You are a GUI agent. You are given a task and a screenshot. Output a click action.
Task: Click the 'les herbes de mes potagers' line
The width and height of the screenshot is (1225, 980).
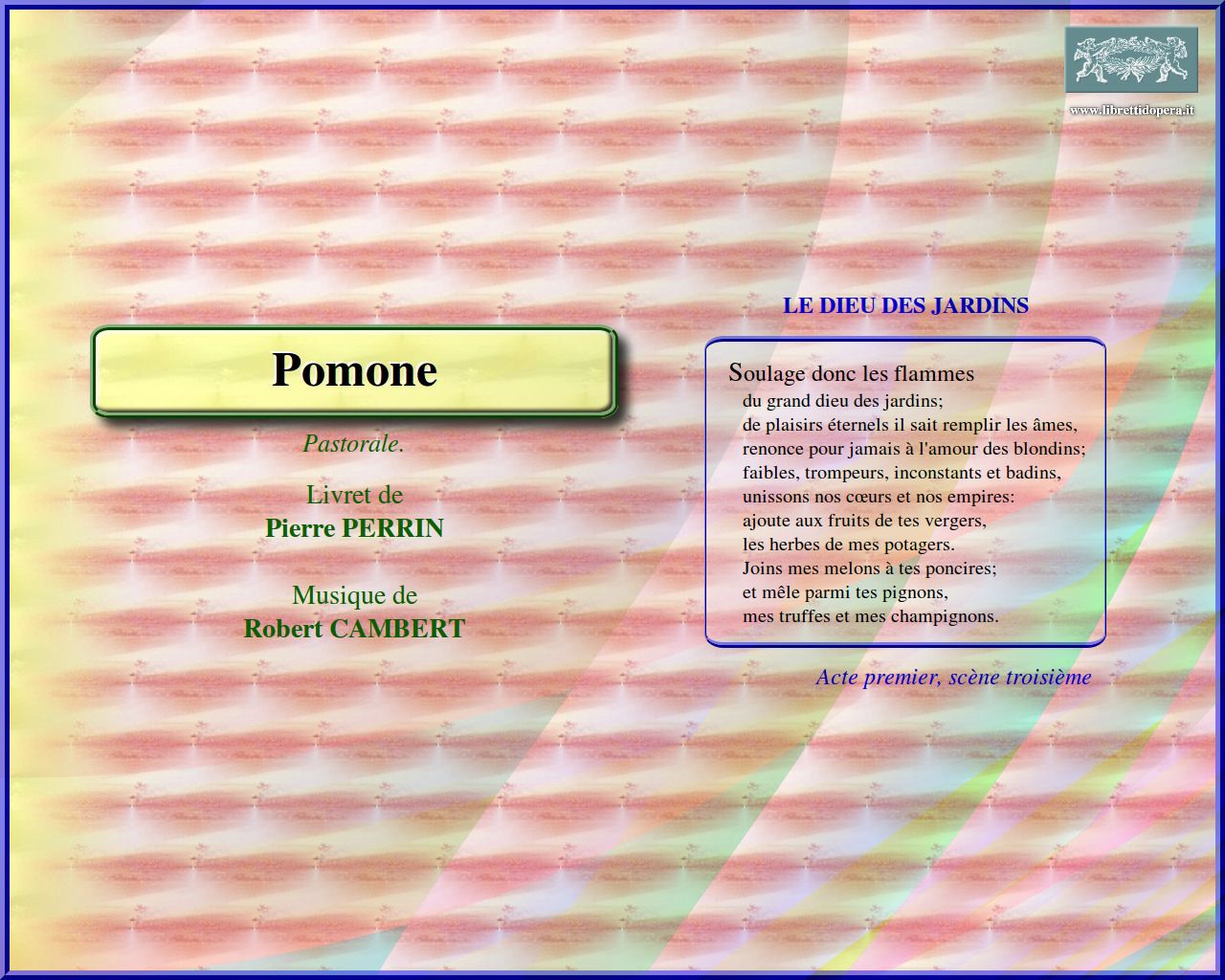coord(848,545)
